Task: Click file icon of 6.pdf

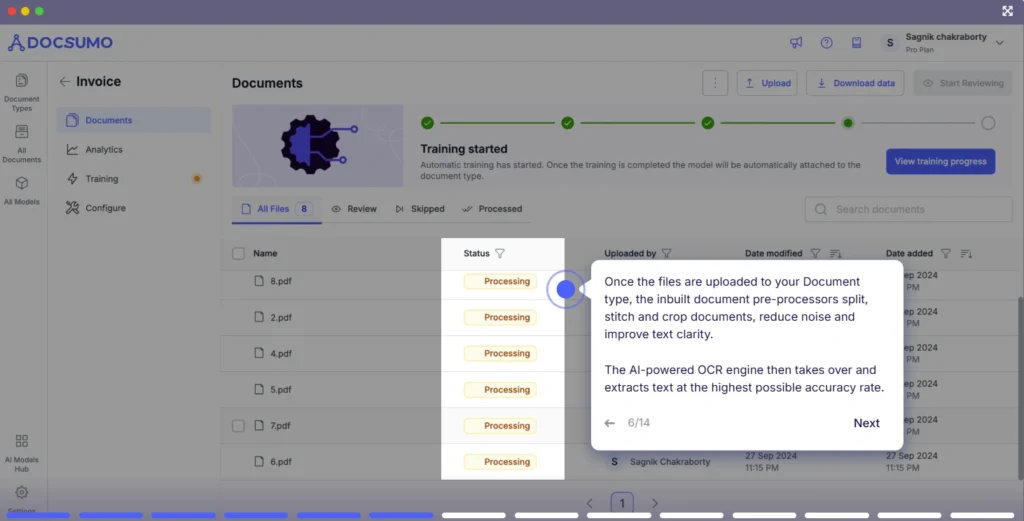Action: (x=259, y=461)
